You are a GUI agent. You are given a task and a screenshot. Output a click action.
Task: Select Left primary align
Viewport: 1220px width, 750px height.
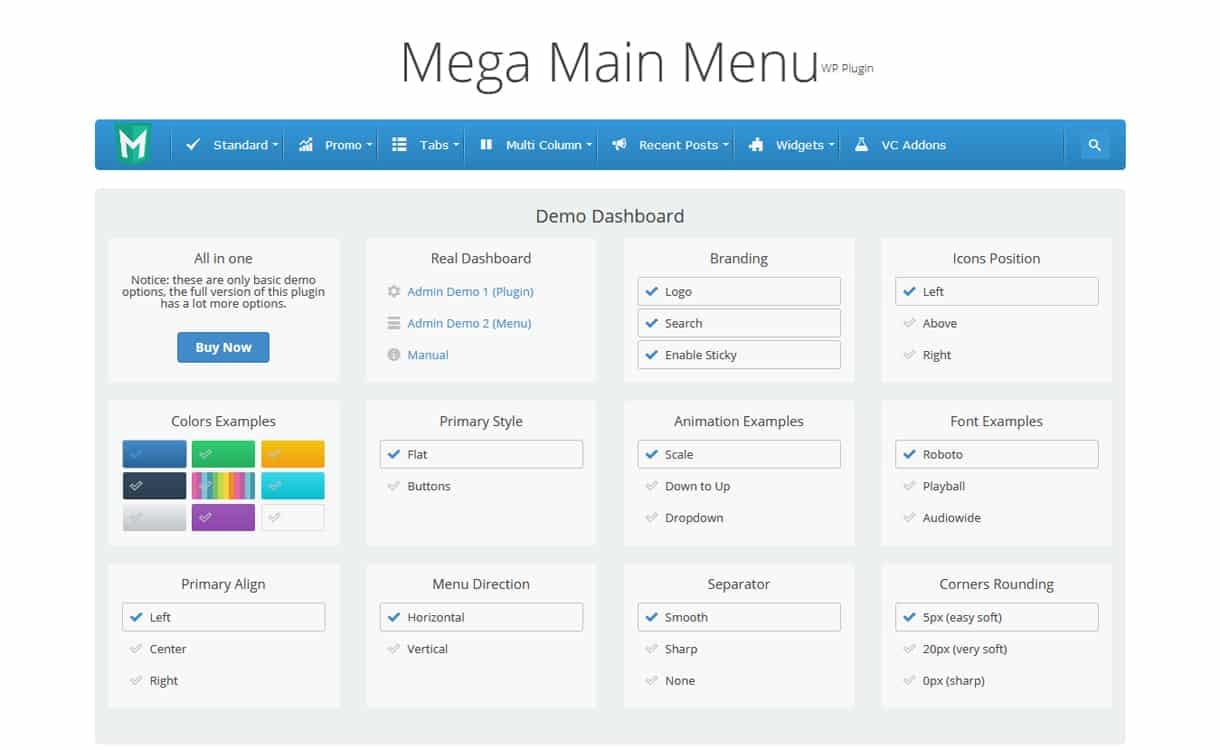point(224,618)
